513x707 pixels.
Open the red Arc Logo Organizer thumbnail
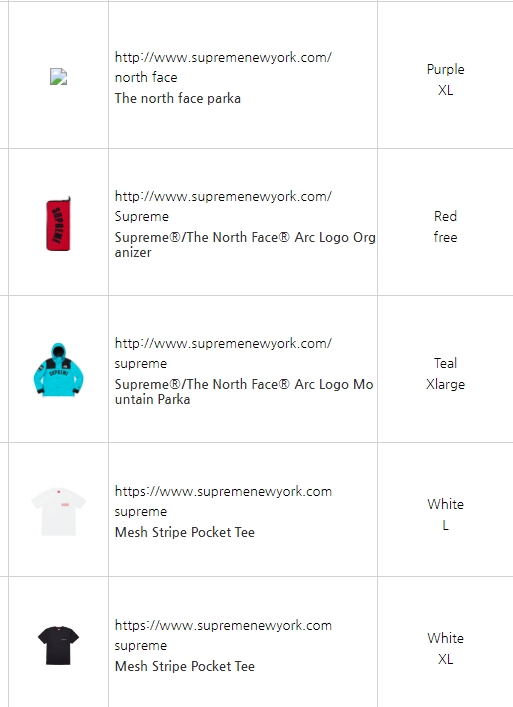58,224
